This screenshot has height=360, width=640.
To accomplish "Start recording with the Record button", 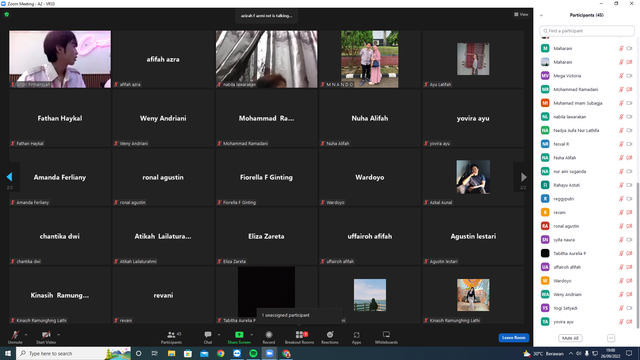I will (269, 337).
